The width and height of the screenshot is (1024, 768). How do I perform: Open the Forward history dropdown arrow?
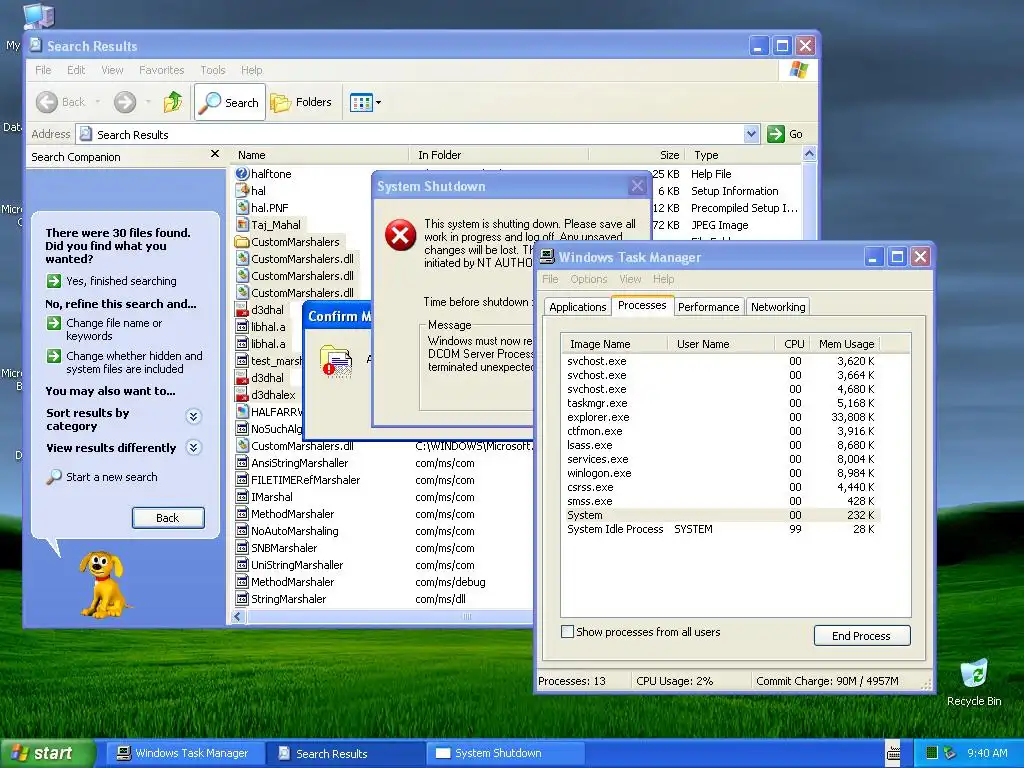pyautogui.click(x=148, y=102)
